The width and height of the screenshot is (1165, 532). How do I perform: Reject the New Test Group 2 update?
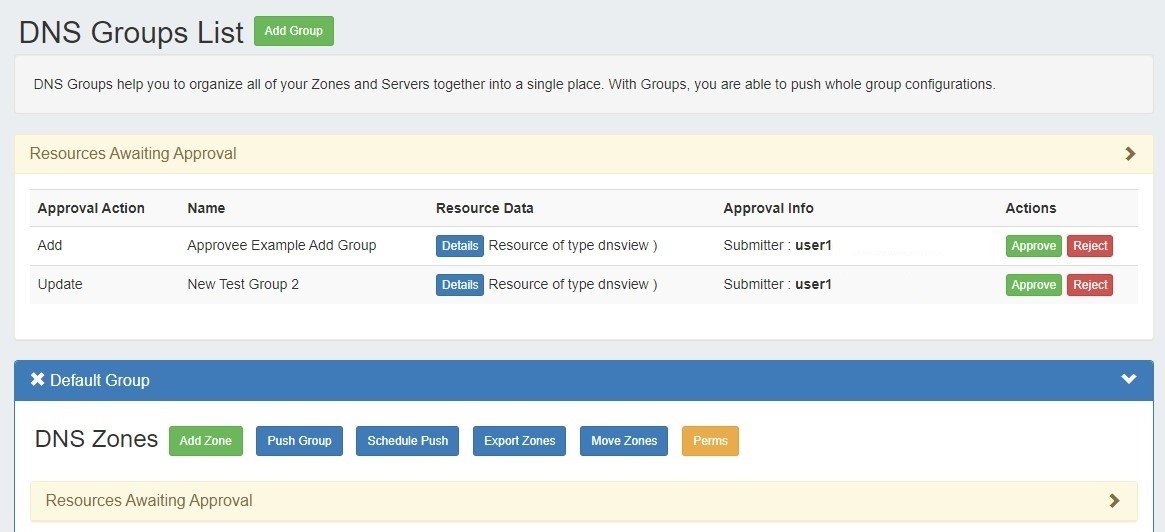coord(1090,285)
